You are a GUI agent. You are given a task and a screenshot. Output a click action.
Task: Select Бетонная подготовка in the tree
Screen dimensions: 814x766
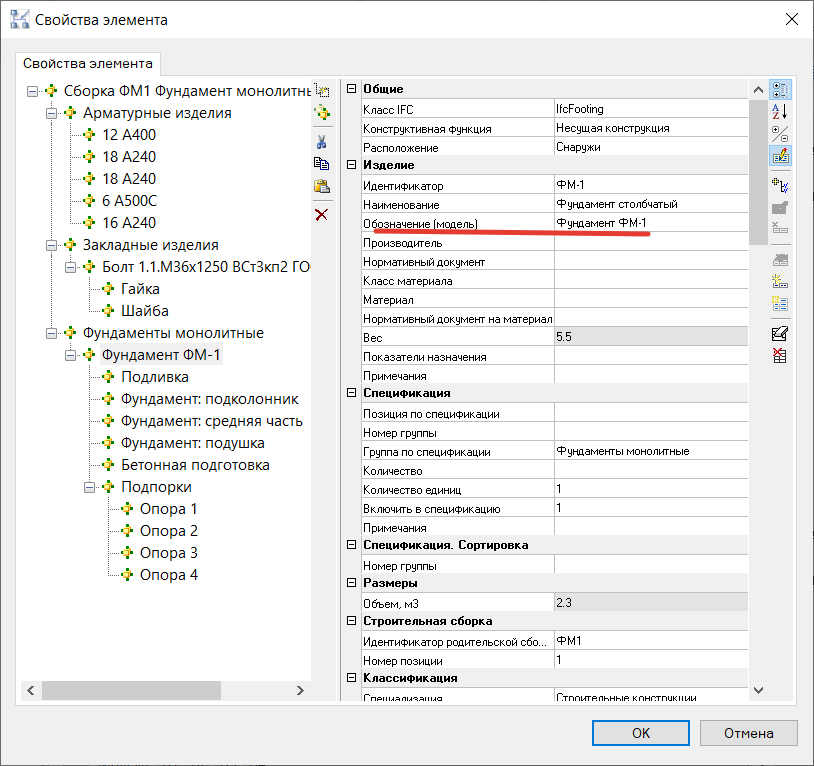coord(195,465)
